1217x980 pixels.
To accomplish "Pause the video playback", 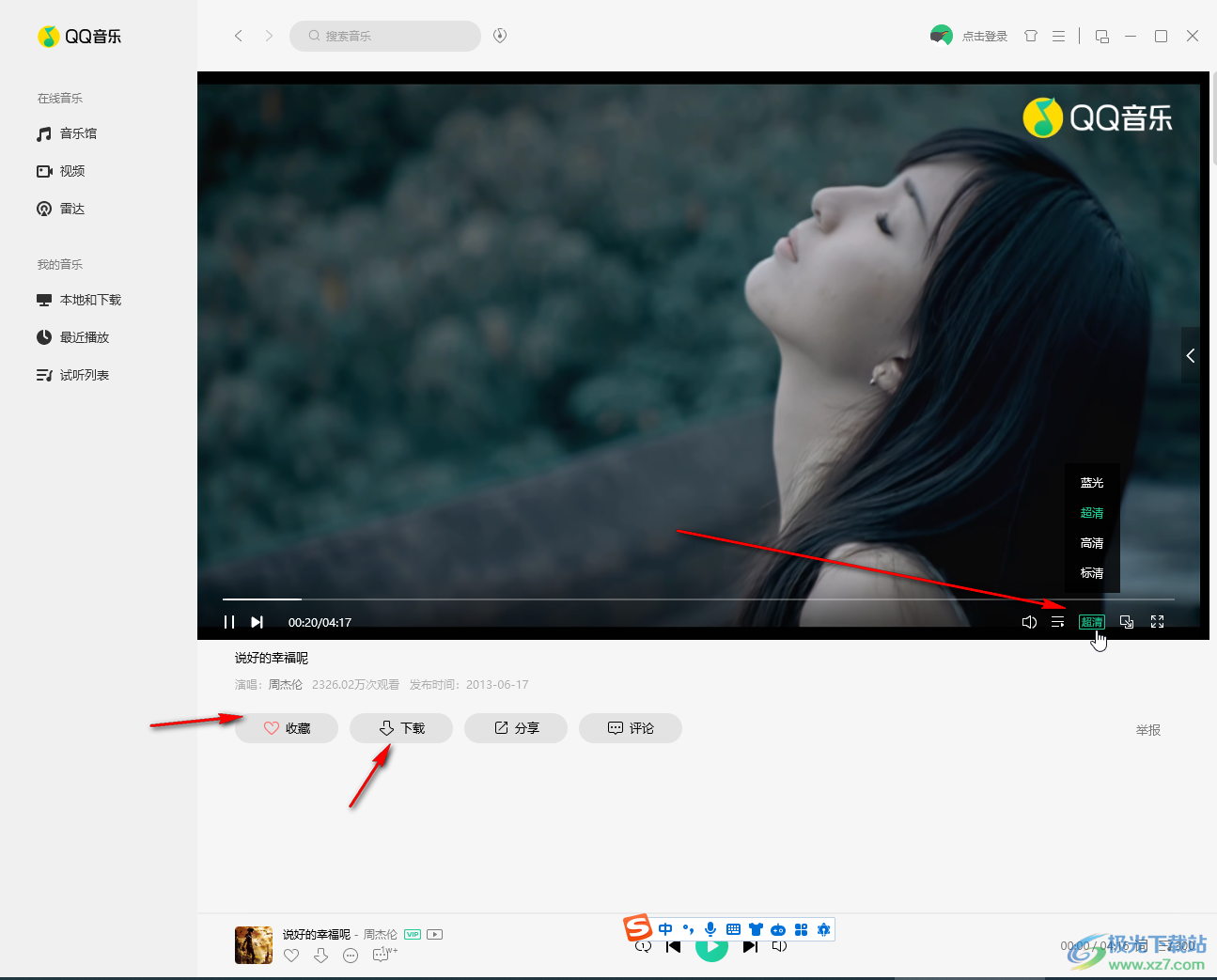I will click(229, 622).
